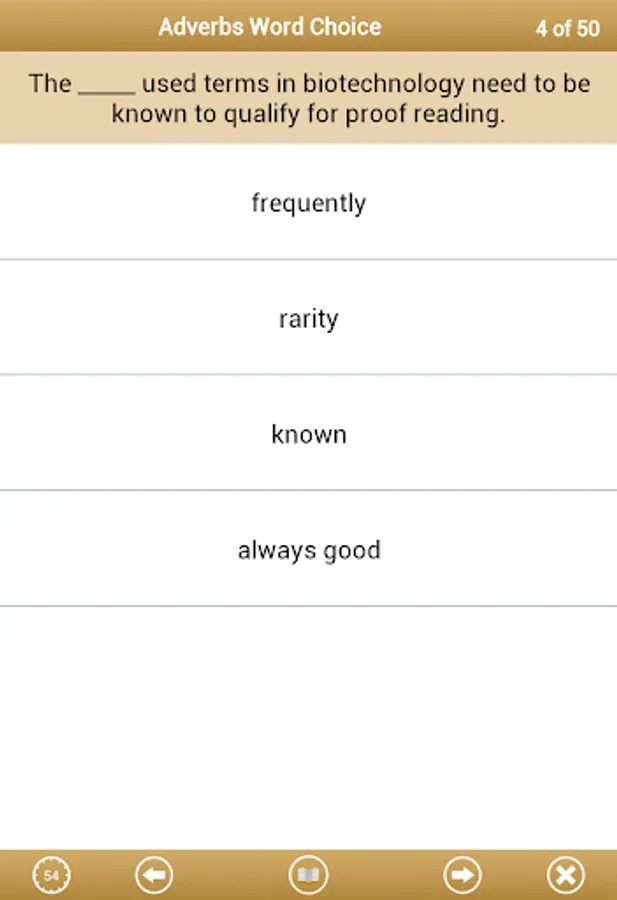Pick "known" as the answer
Viewport: 617px width, 900px height.
[x=308, y=434]
